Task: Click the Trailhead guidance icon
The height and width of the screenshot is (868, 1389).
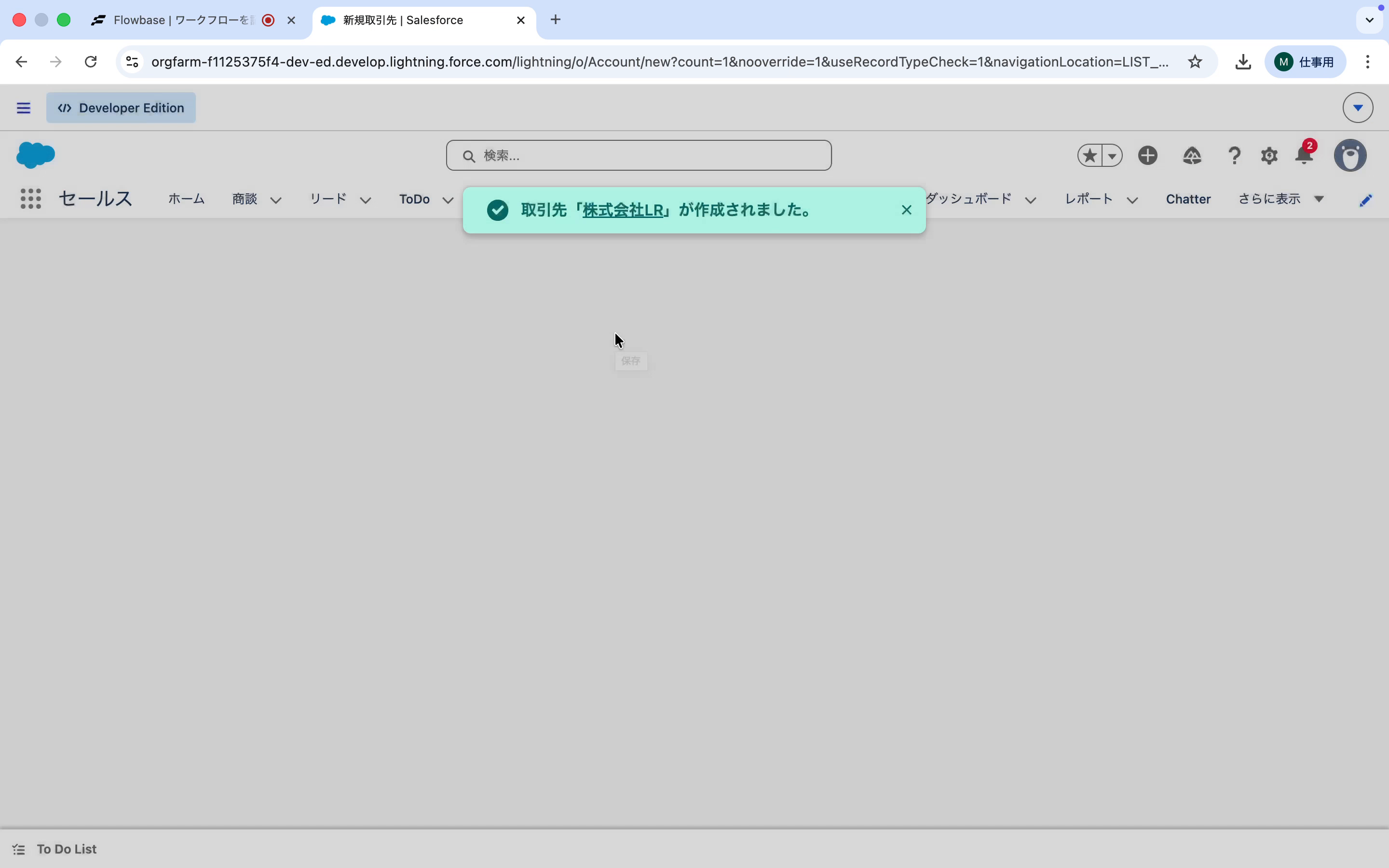Action: 1192,156
